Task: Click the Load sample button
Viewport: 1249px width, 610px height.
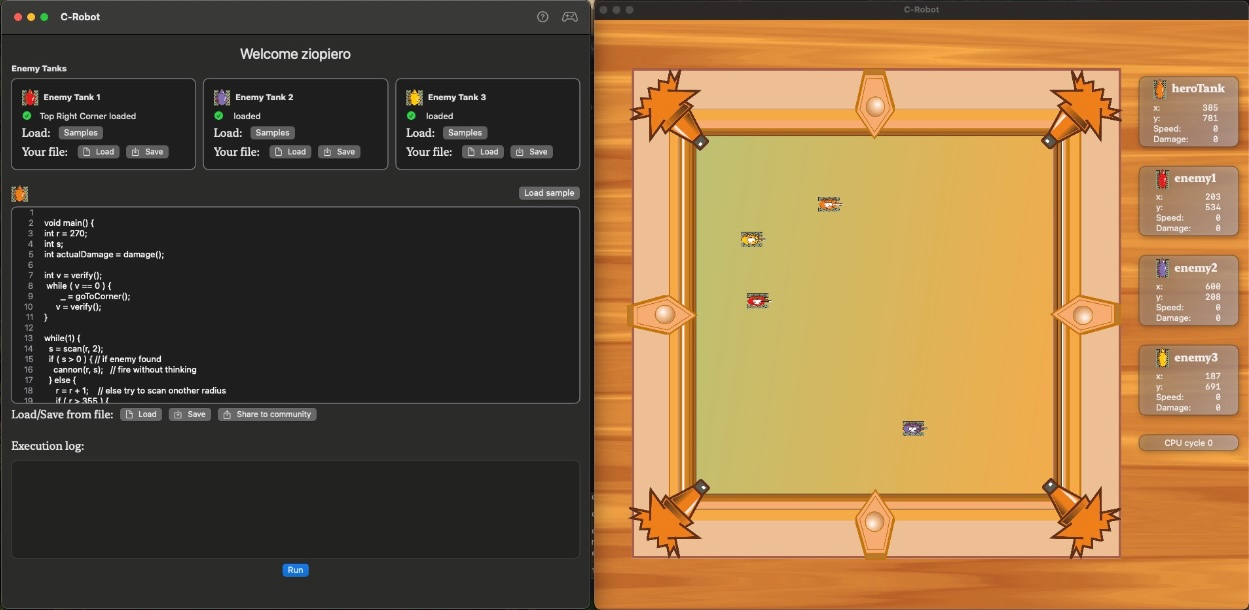Action: pos(548,193)
